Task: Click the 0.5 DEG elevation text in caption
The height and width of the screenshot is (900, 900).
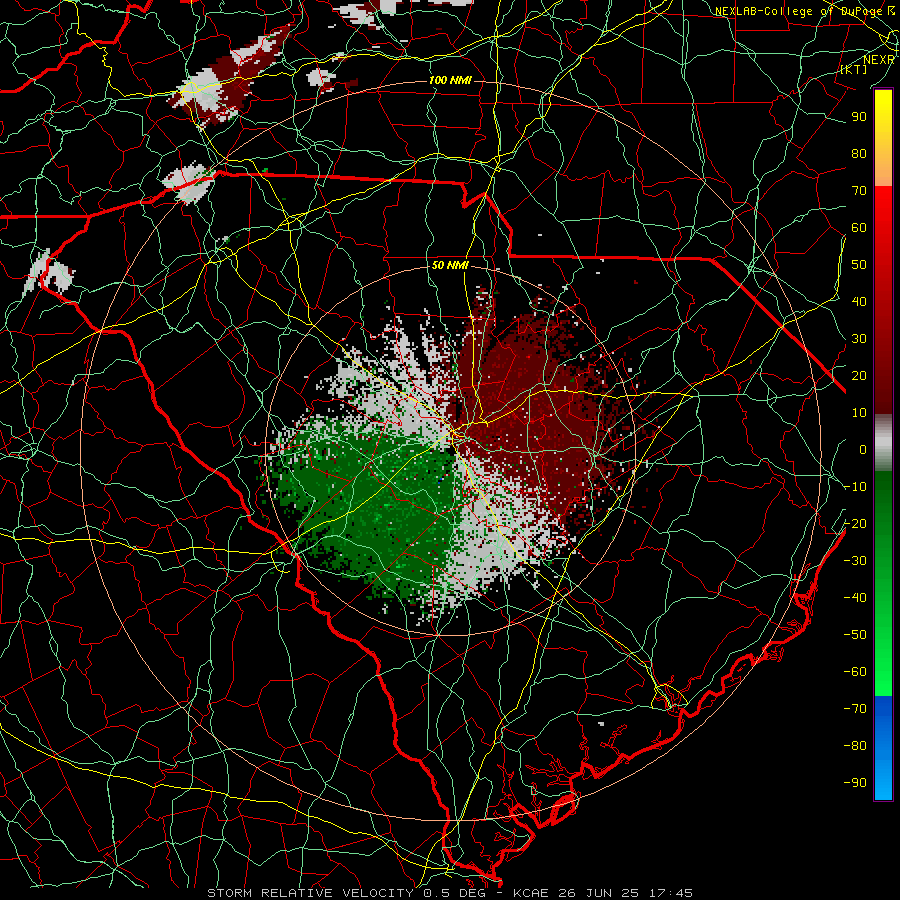Action: point(456,893)
